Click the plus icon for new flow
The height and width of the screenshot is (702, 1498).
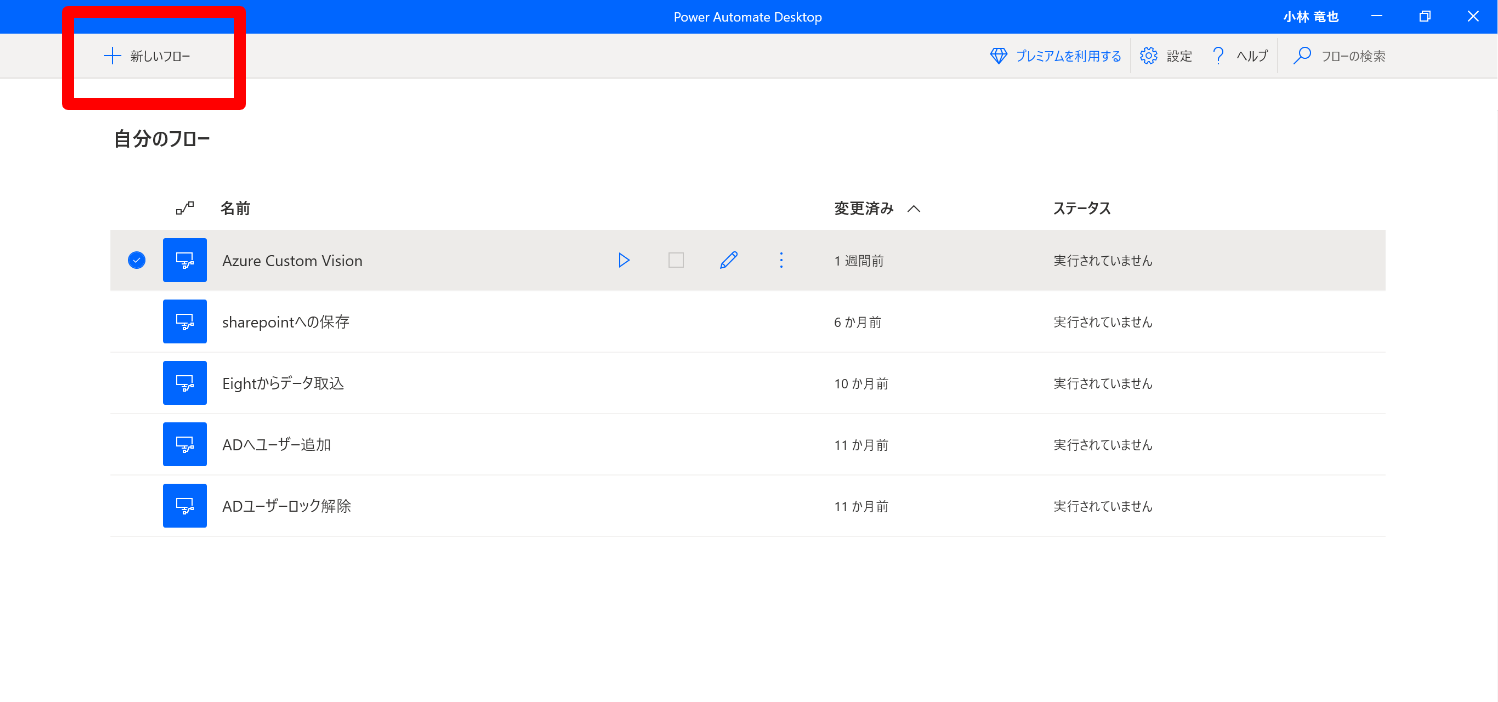pos(112,56)
